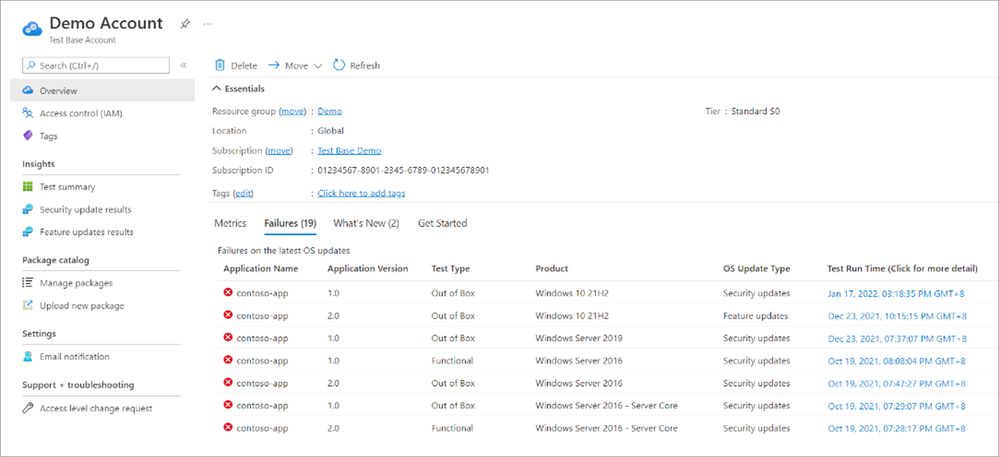Open Email notification settings
The width and height of the screenshot is (999, 457).
74,357
